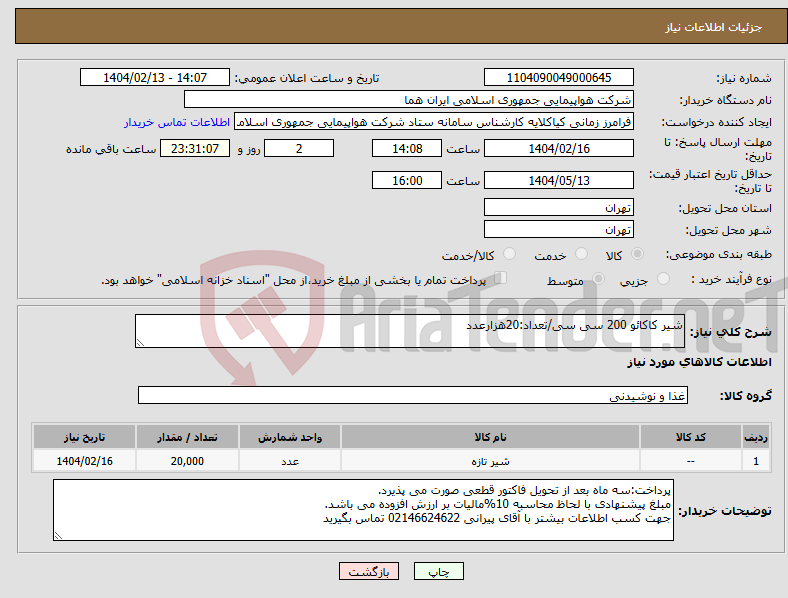Screen dimensions: 788x598
Task: Click the response deadline date 1404/02/16 field
Action: [x=558, y=149]
